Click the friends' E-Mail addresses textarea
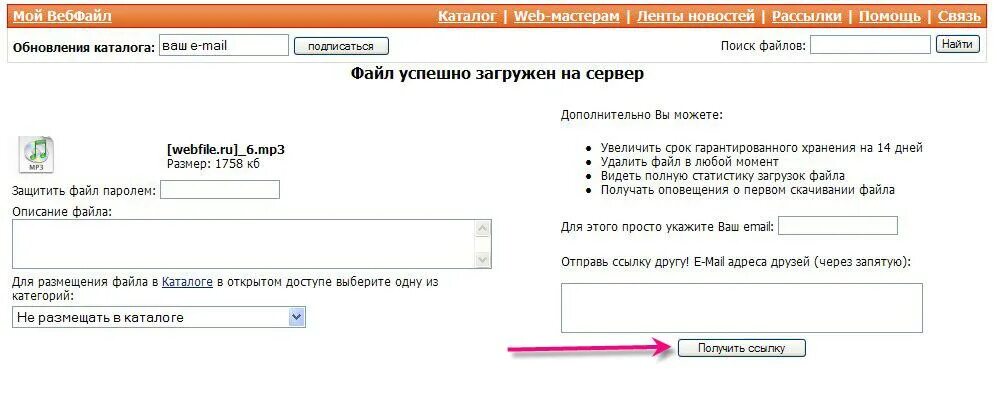The width and height of the screenshot is (997, 394). coord(741,308)
